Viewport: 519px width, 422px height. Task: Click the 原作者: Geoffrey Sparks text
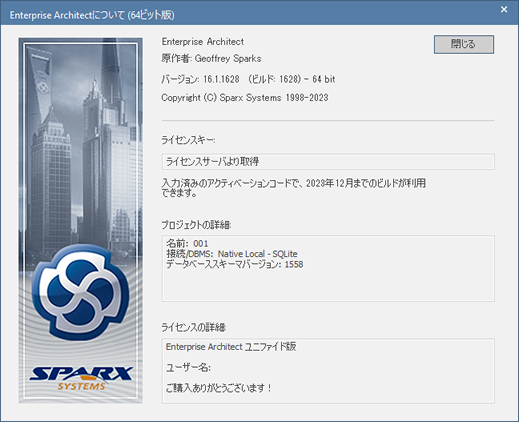coord(211,59)
